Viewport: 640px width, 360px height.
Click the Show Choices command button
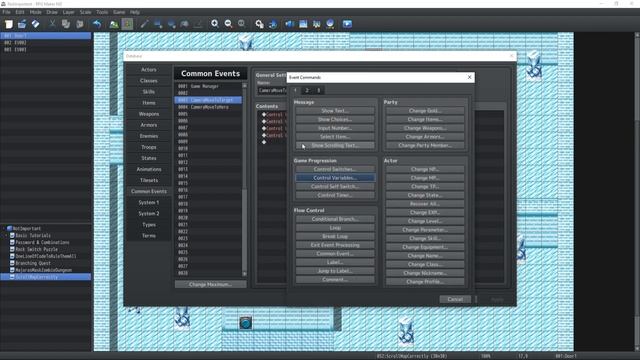pyautogui.click(x=335, y=120)
